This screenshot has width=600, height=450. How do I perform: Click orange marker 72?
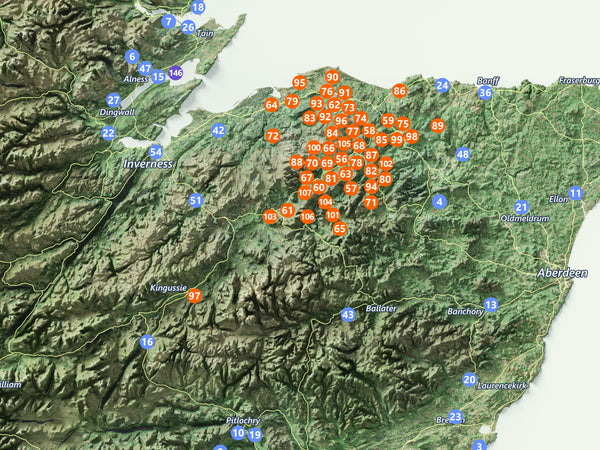click(273, 136)
